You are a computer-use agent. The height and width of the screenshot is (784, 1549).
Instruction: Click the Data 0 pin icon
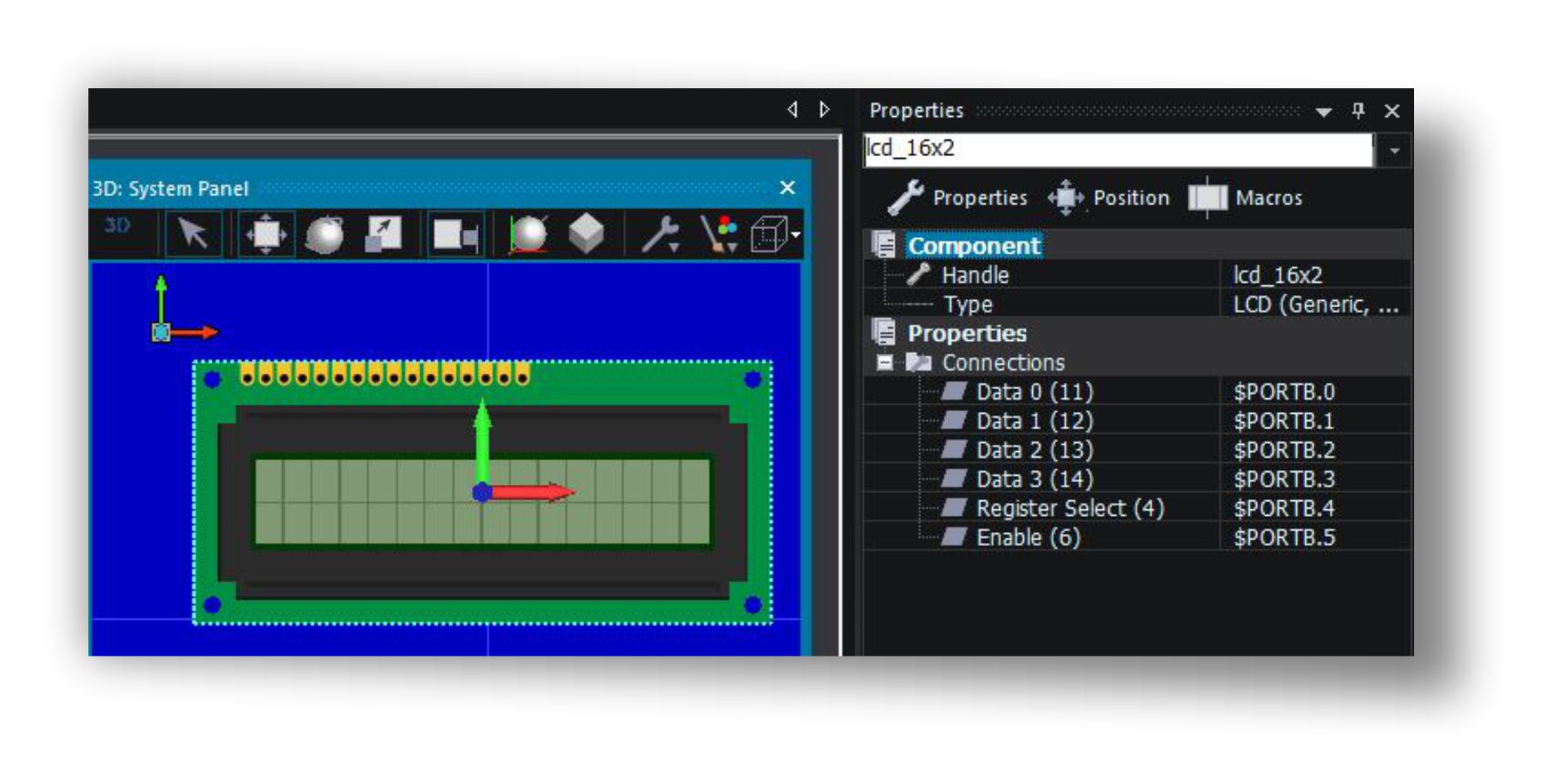pyautogui.click(x=954, y=392)
